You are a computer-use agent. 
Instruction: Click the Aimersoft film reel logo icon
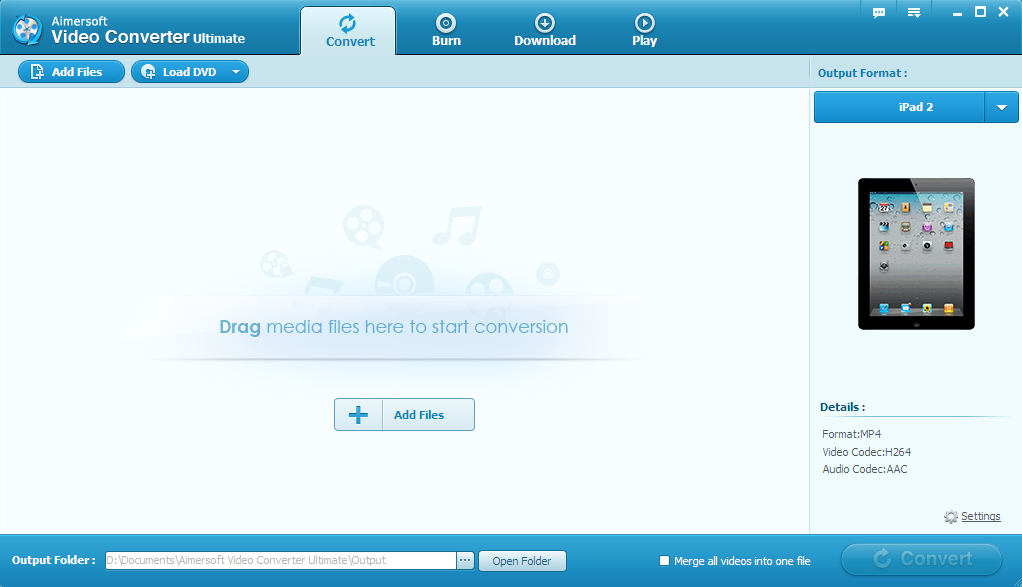(x=27, y=29)
